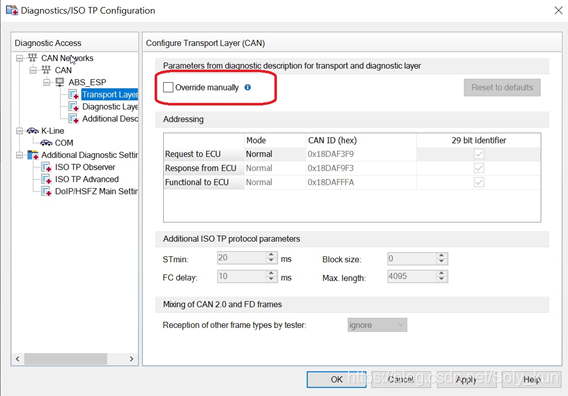568x396 pixels.
Task: Click the Cancel button
Action: [401, 379]
